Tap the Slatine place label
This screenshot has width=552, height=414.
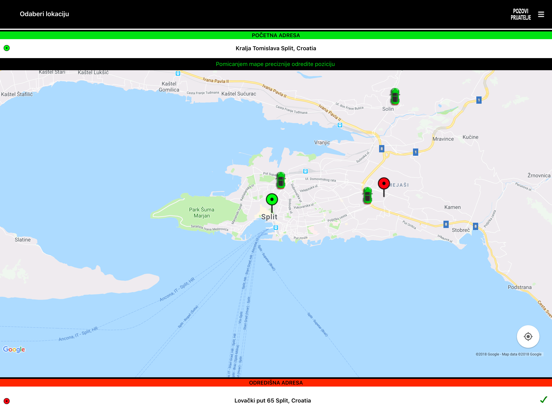(x=23, y=240)
